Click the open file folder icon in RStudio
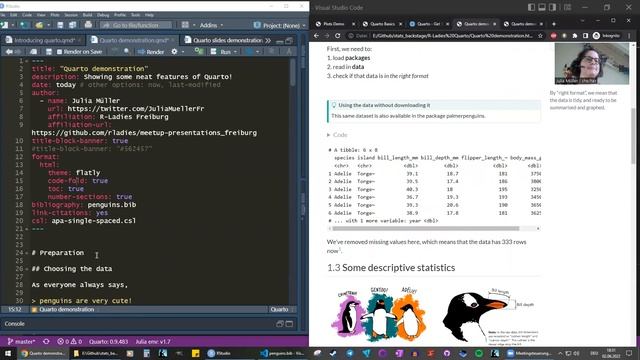This screenshot has height=360, width=640. [x=39, y=25]
